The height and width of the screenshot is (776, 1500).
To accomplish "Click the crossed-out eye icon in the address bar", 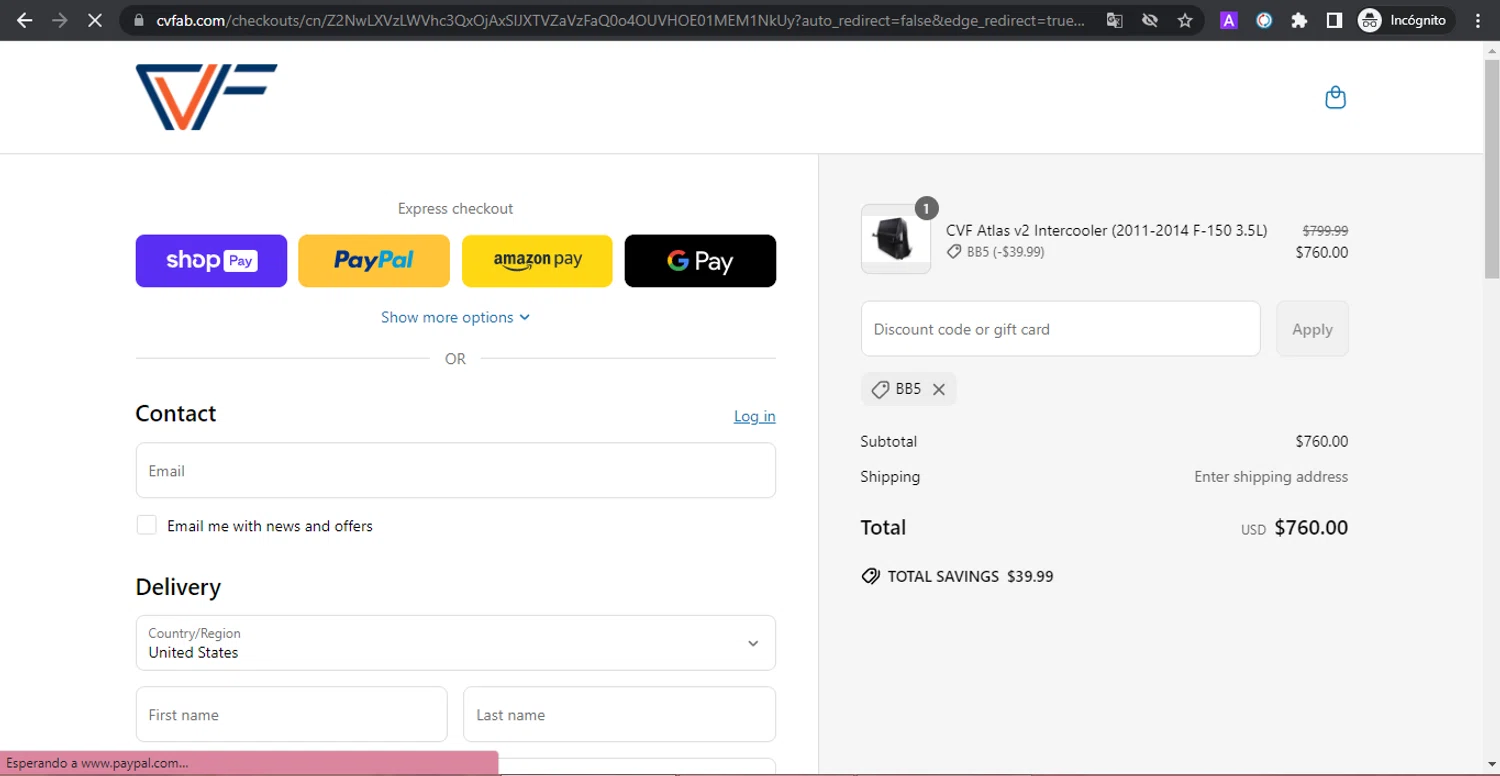I will pos(1150,20).
